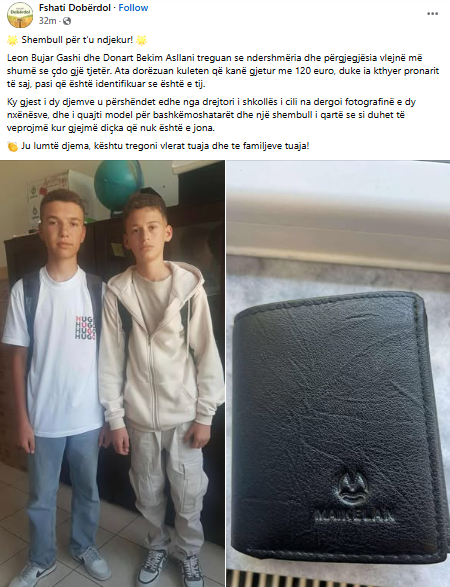This screenshot has height=587, width=450.
Task: Open the 32m post timestamp
Action: coord(47,21)
